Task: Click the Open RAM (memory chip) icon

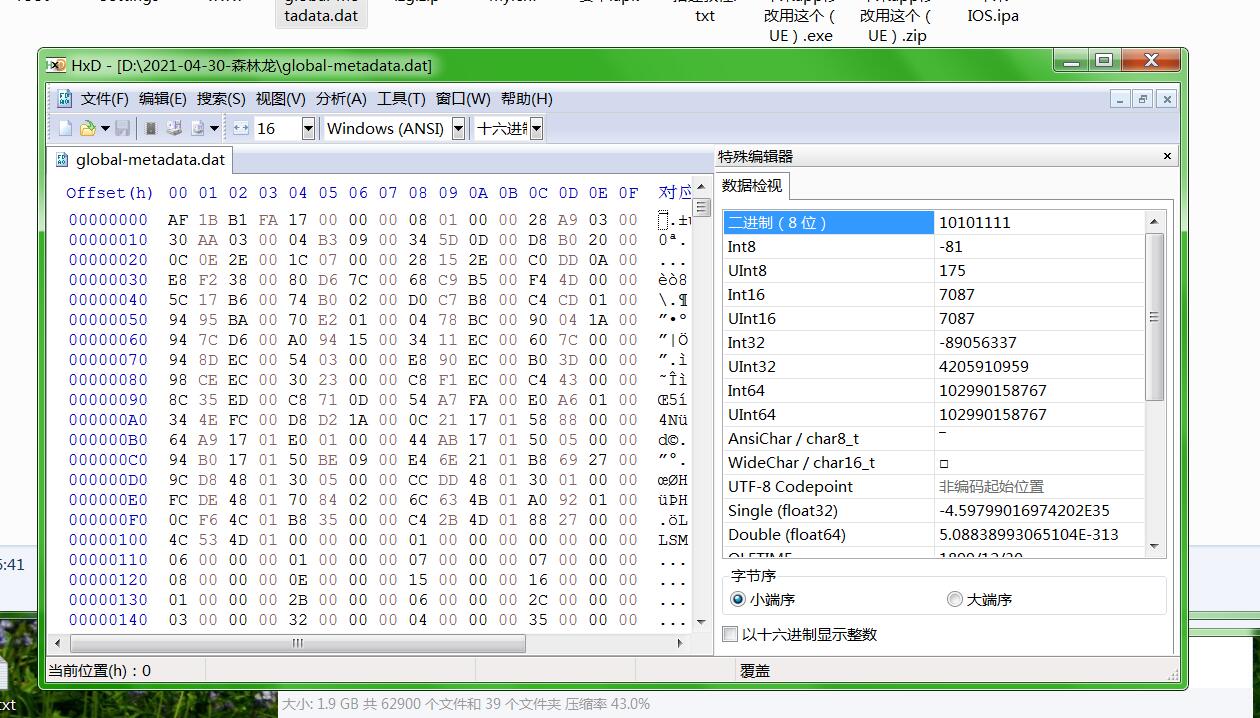Action: [151, 128]
